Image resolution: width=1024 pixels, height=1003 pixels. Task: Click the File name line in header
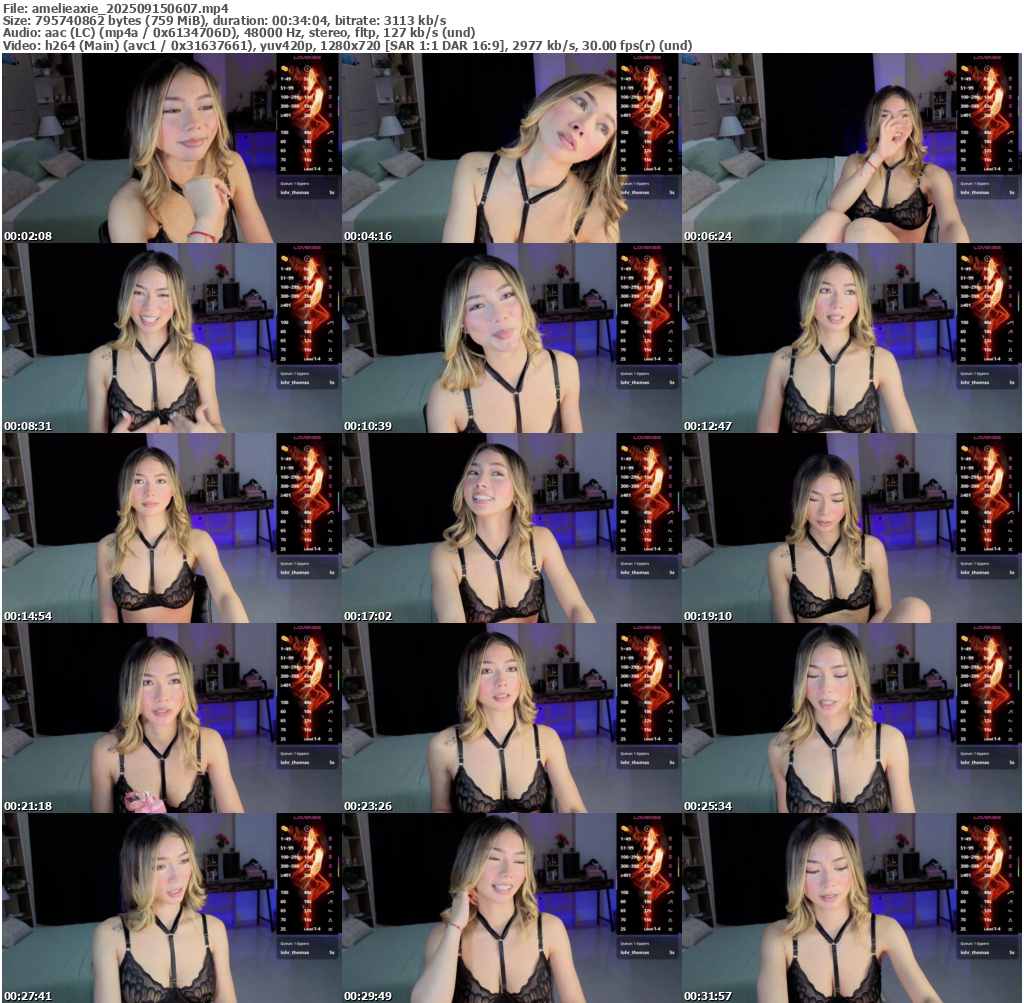(x=116, y=8)
